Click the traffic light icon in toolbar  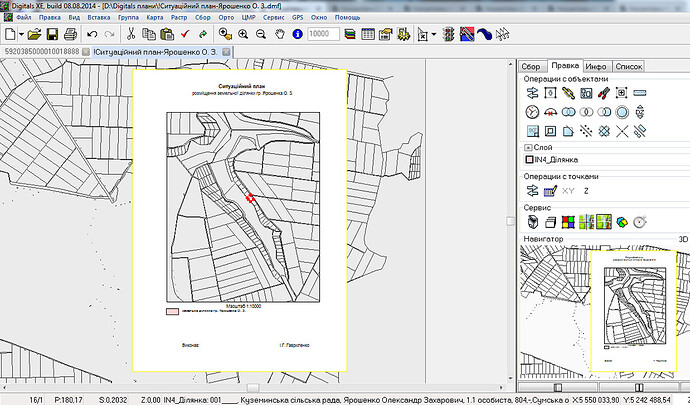(448, 34)
